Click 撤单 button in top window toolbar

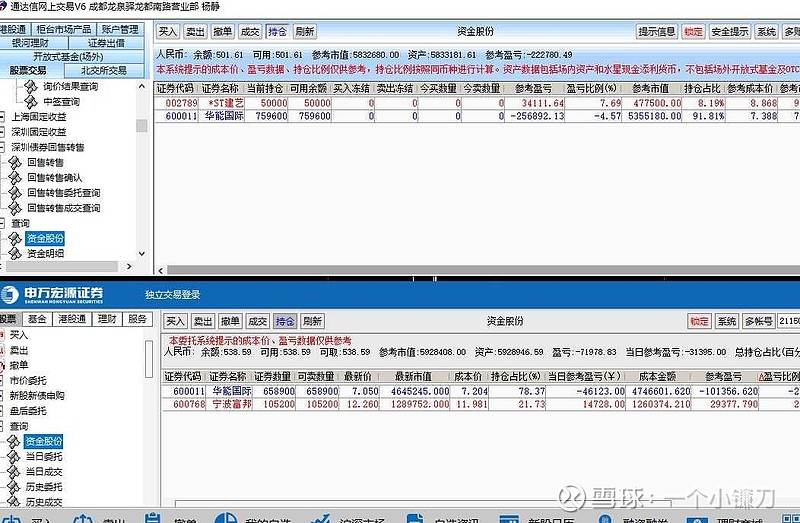click(x=222, y=32)
